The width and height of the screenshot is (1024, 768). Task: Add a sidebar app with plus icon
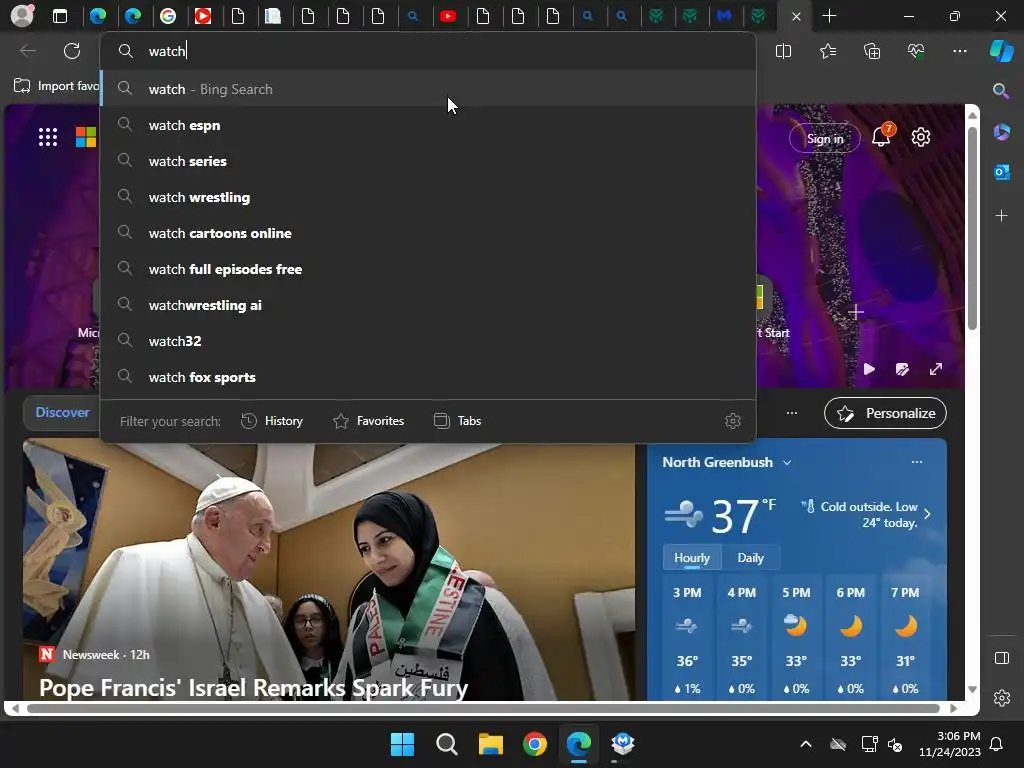1001,216
